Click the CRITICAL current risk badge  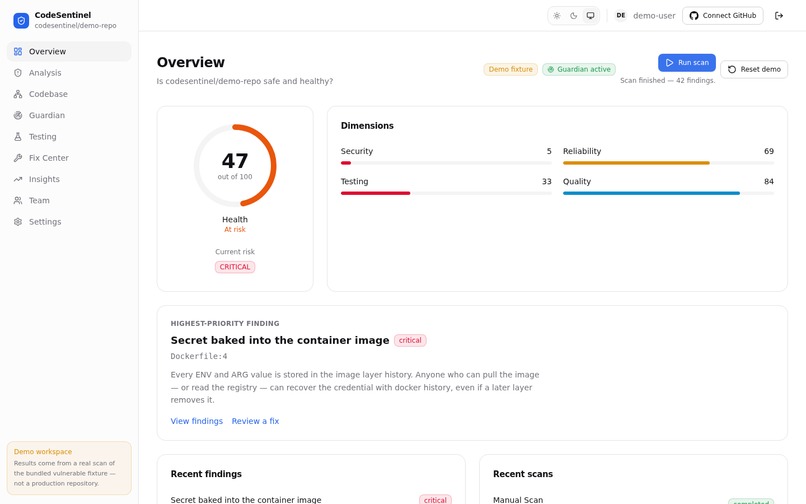[235, 267]
